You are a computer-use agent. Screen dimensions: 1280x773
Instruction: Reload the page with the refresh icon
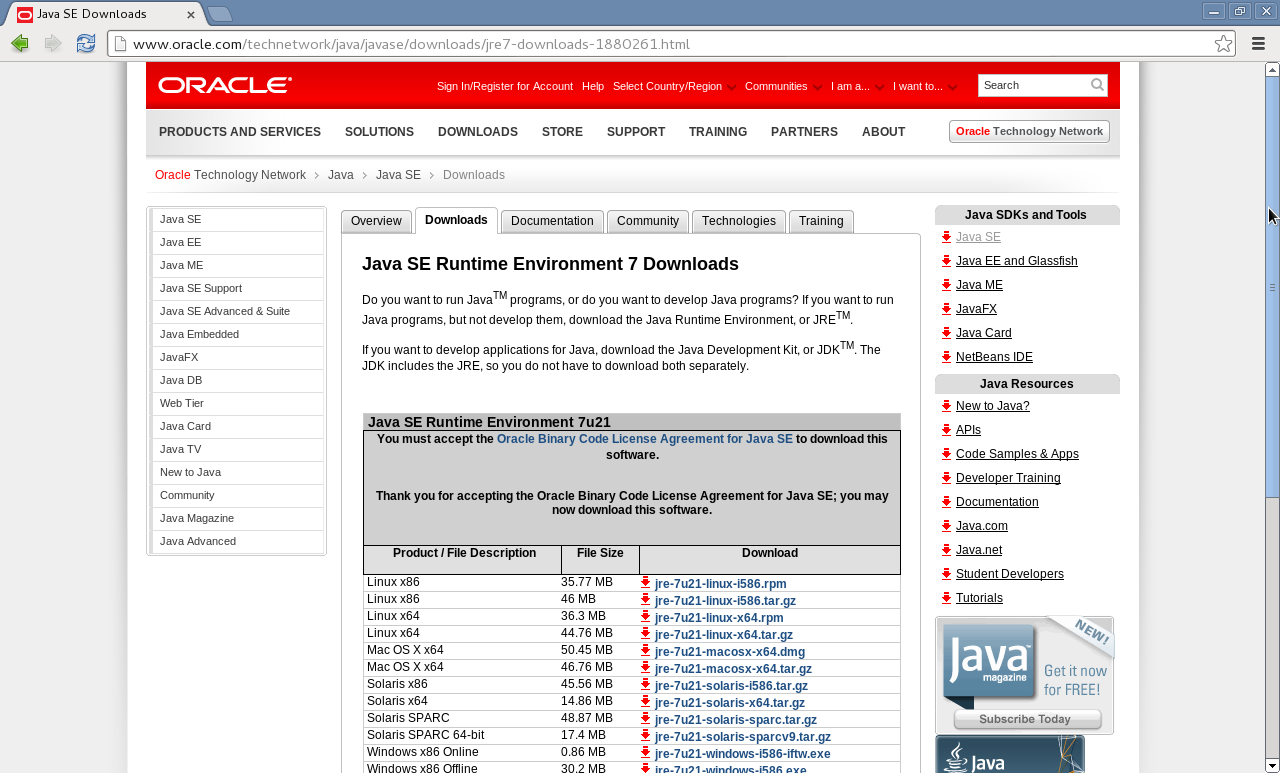pyautogui.click(x=86, y=43)
